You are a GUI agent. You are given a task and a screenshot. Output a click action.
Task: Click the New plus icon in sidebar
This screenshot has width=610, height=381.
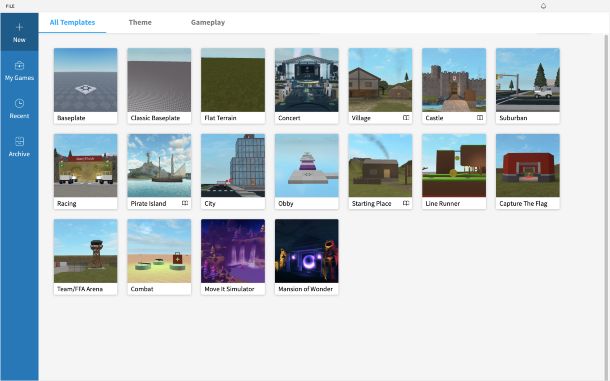pos(19,27)
